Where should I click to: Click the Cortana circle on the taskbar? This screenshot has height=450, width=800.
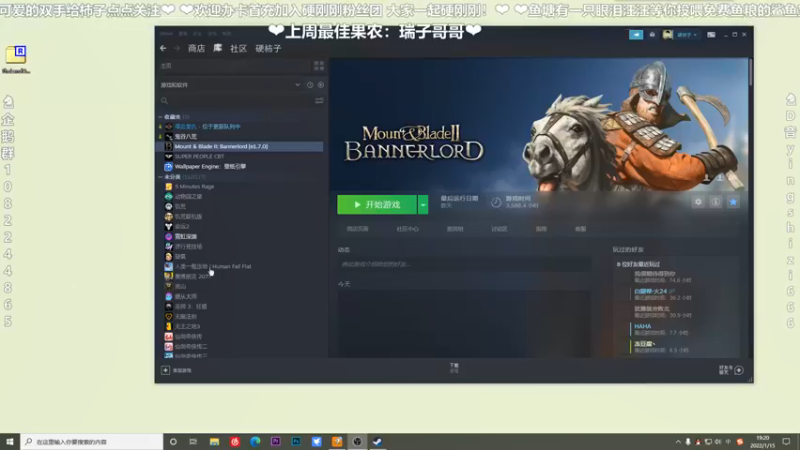click(x=173, y=441)
